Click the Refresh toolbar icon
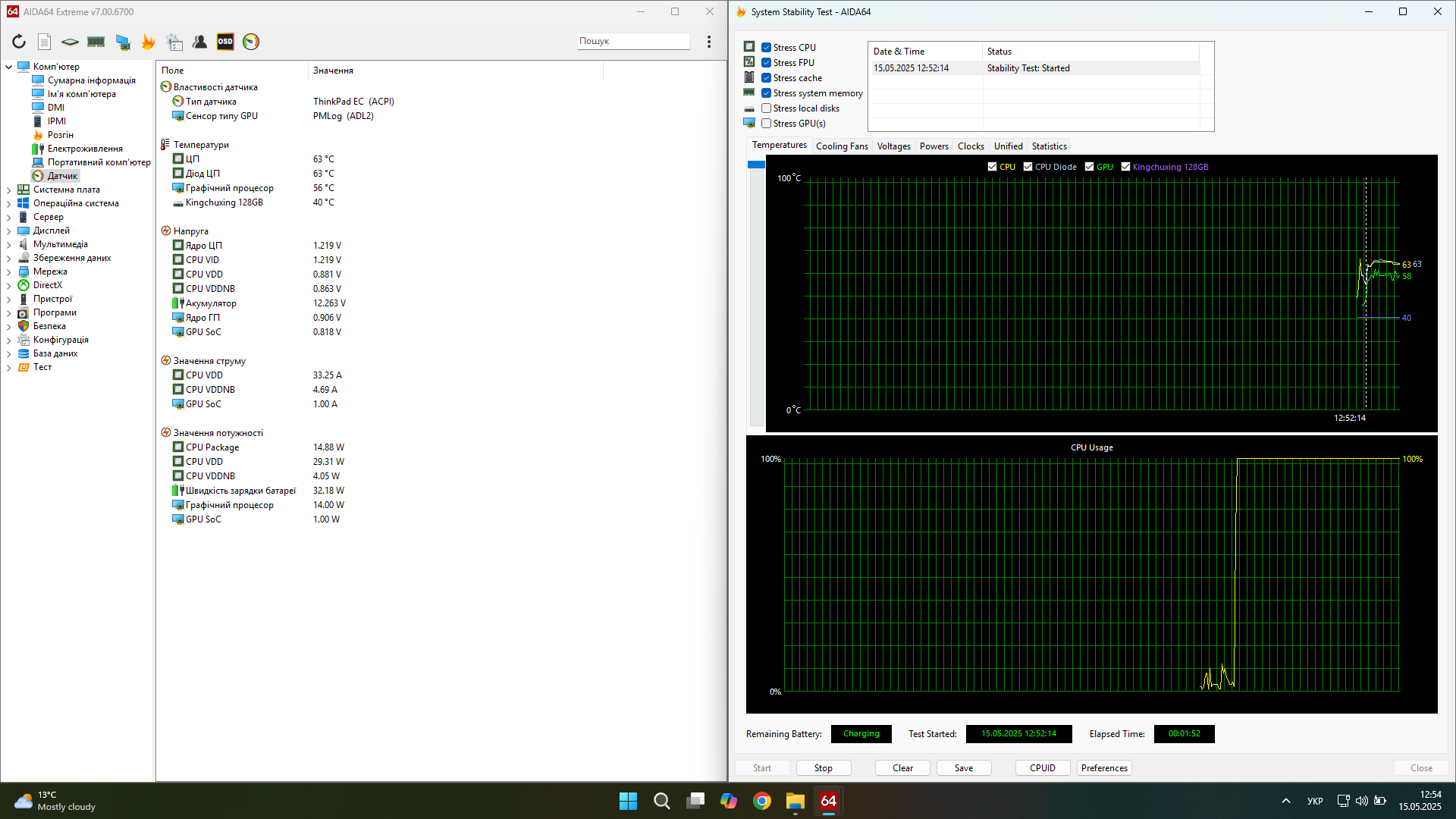The width and height of the screenshot is (1456, 819). click(19, 42)
